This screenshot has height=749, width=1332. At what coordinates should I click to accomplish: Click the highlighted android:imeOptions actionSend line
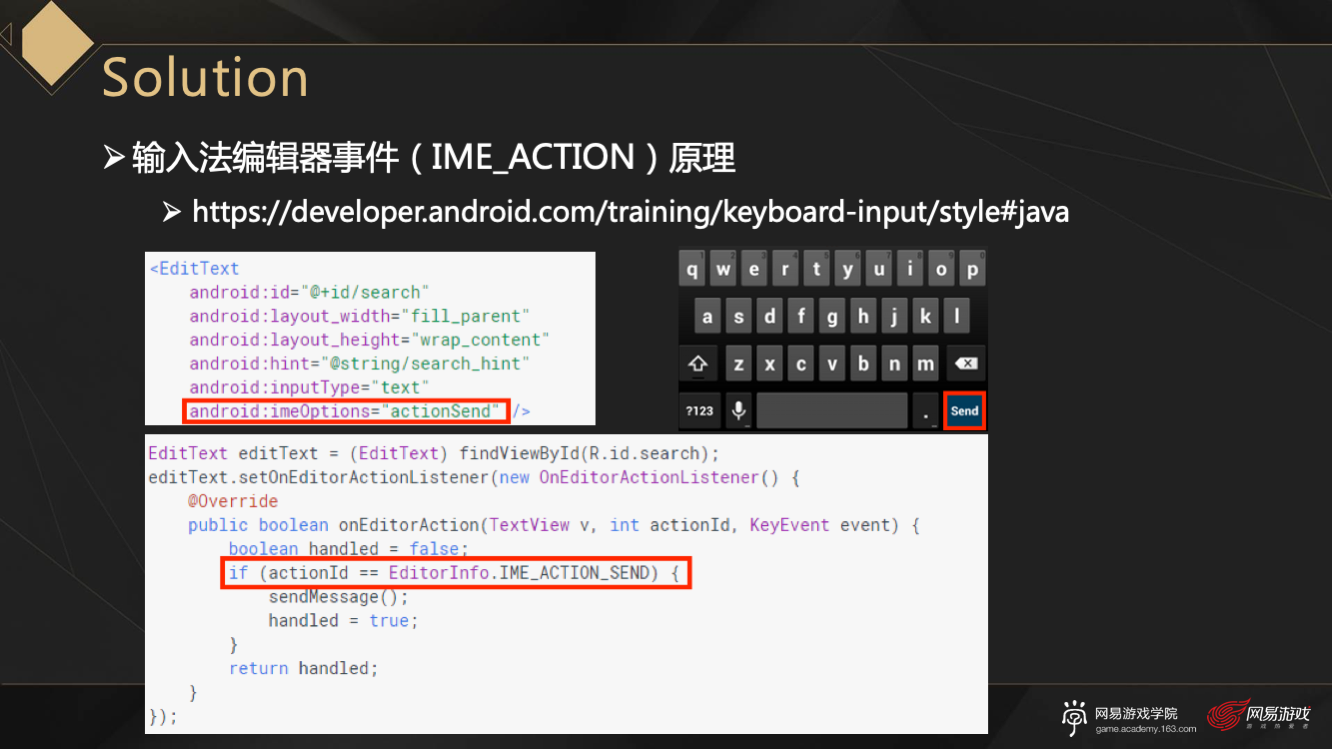(346, 411)
